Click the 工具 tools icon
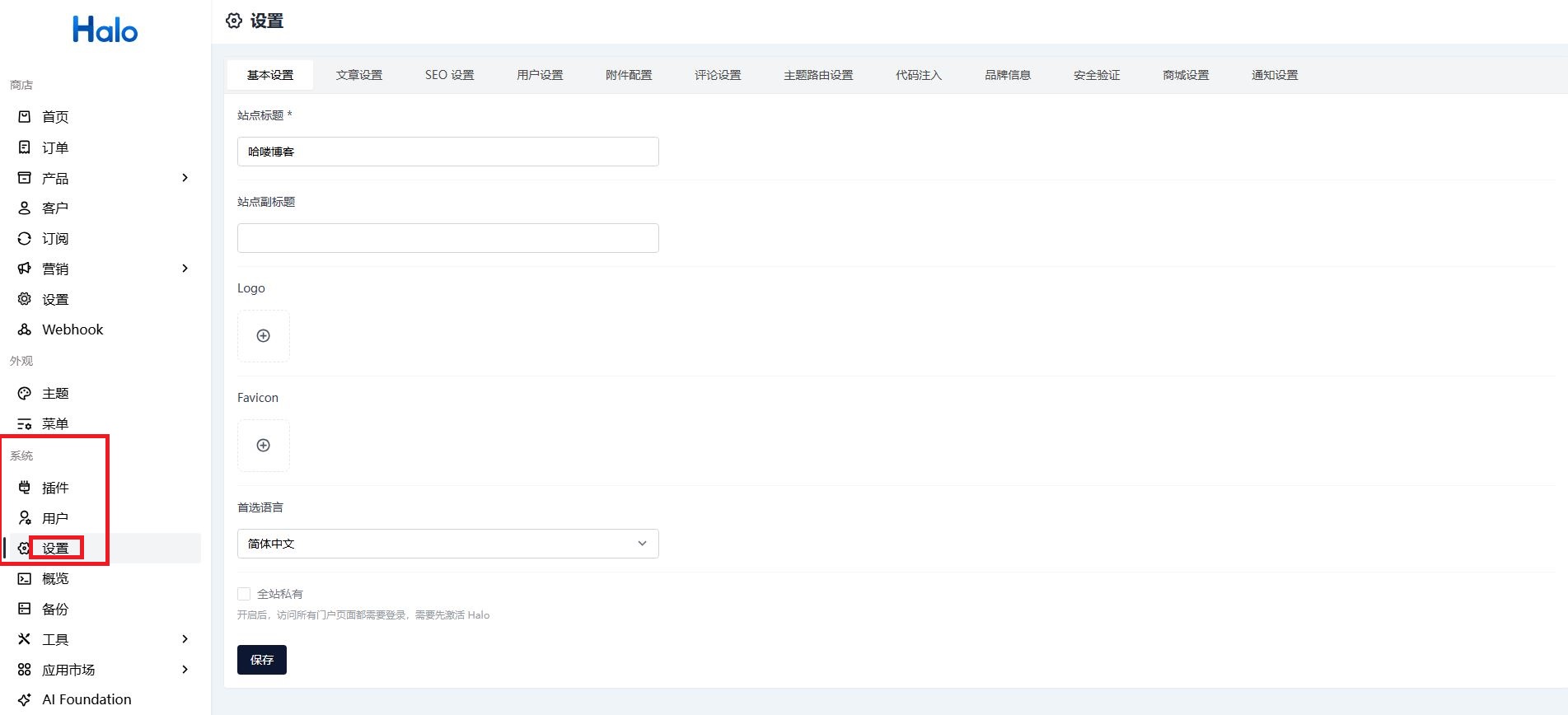The height and width of the screenshot is (715, 1568). coord(25,639)
